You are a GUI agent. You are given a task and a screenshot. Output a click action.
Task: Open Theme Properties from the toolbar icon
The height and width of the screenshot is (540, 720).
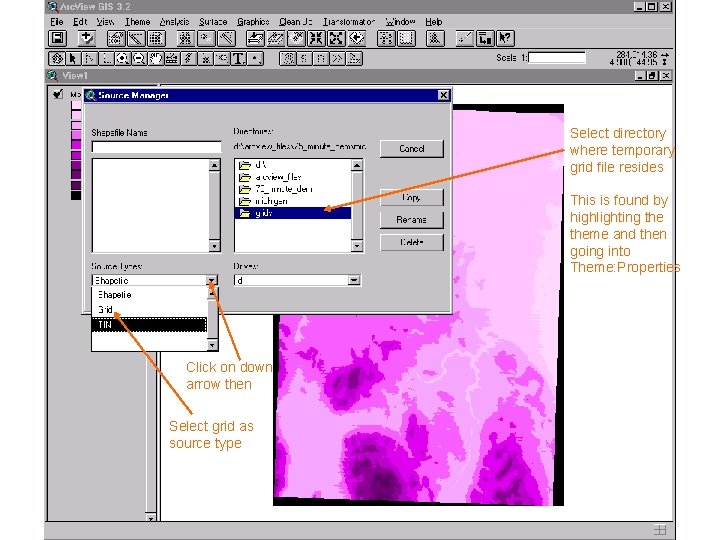(x=116, y=38)
